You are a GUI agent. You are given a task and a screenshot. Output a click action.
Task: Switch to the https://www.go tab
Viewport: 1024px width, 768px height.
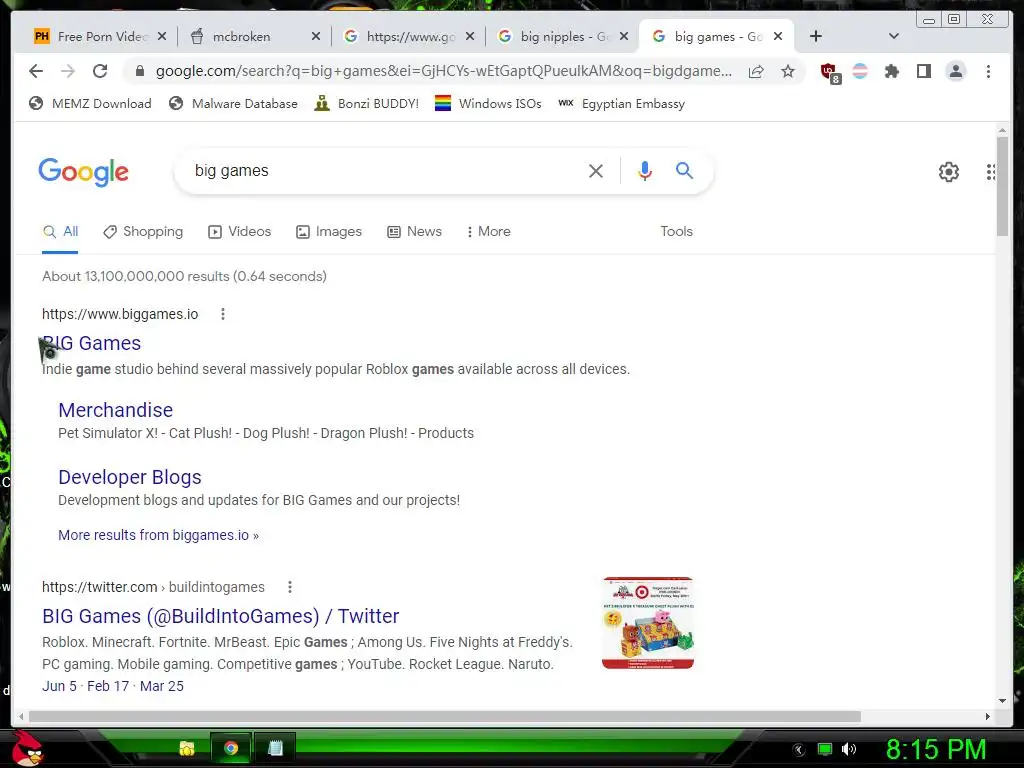point(408,37)
